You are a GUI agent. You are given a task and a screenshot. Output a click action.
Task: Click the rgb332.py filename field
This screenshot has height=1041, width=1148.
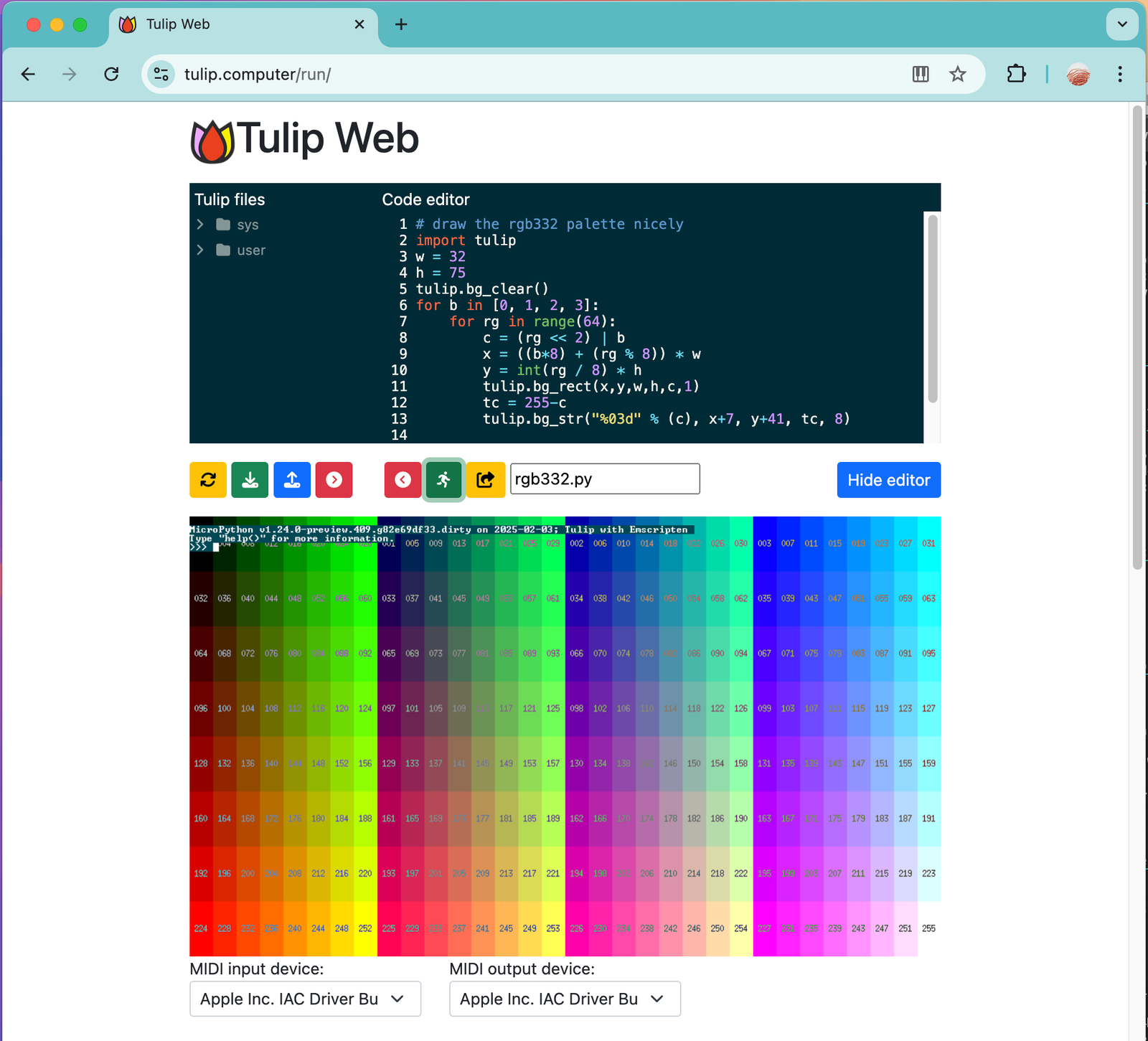click(604, 479)
